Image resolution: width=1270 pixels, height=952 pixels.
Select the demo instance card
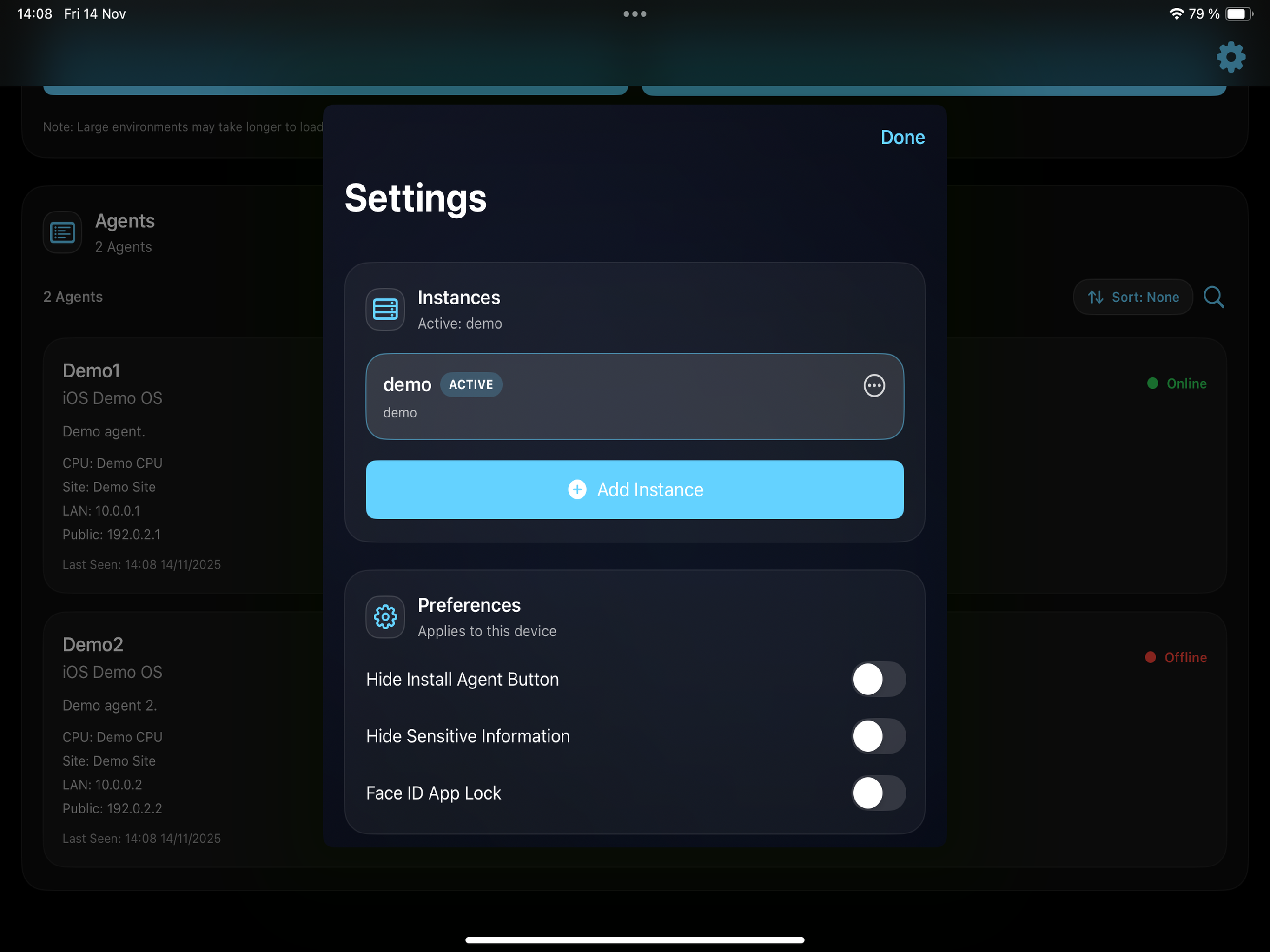pos(635,396)
